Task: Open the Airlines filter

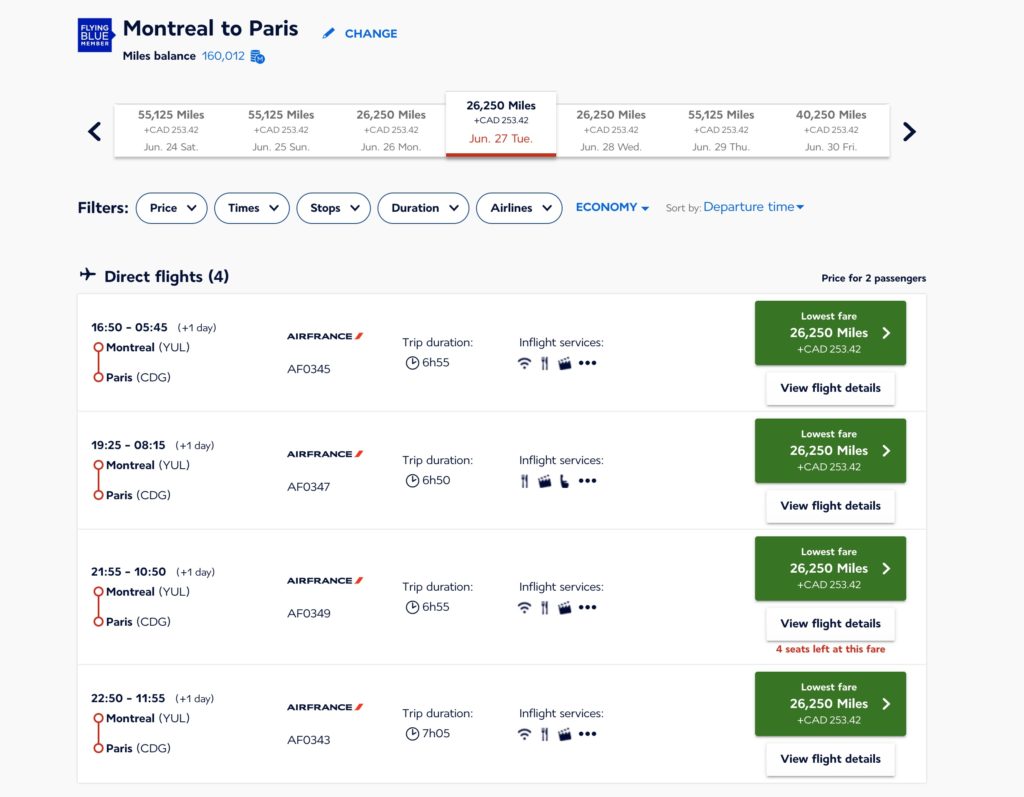Action: (519, 208)
